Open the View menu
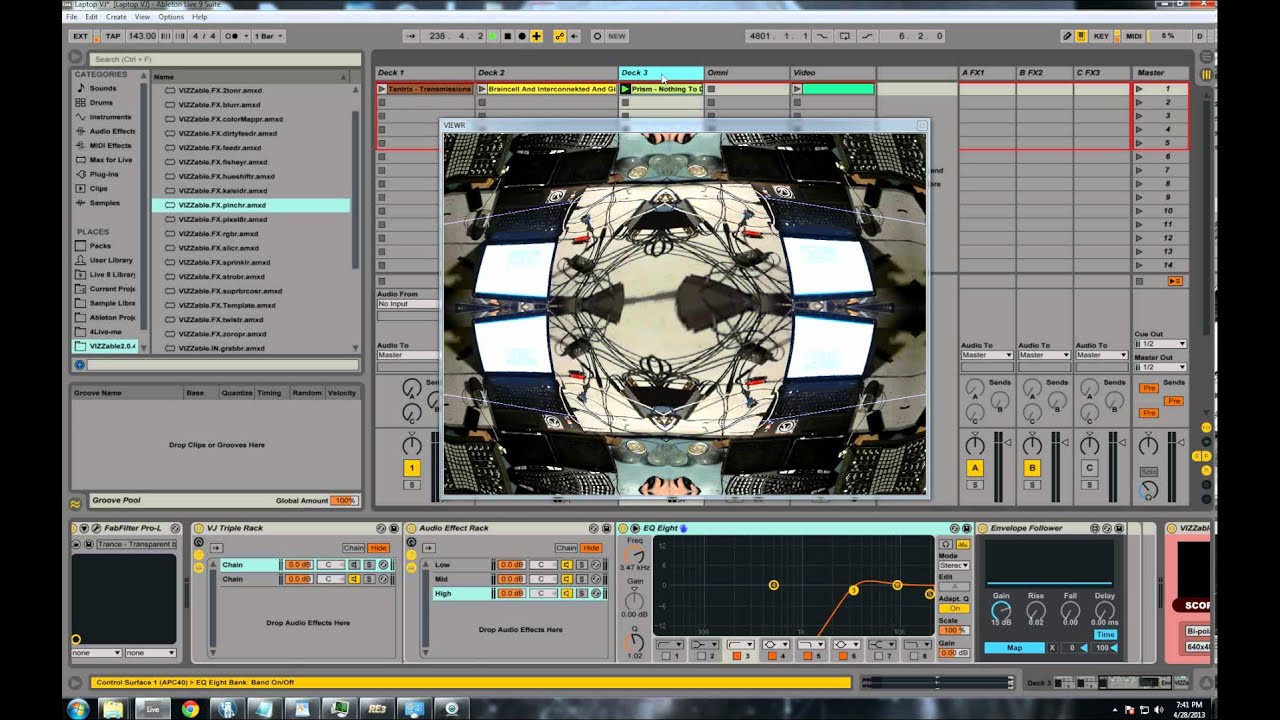 click(142, 17)
